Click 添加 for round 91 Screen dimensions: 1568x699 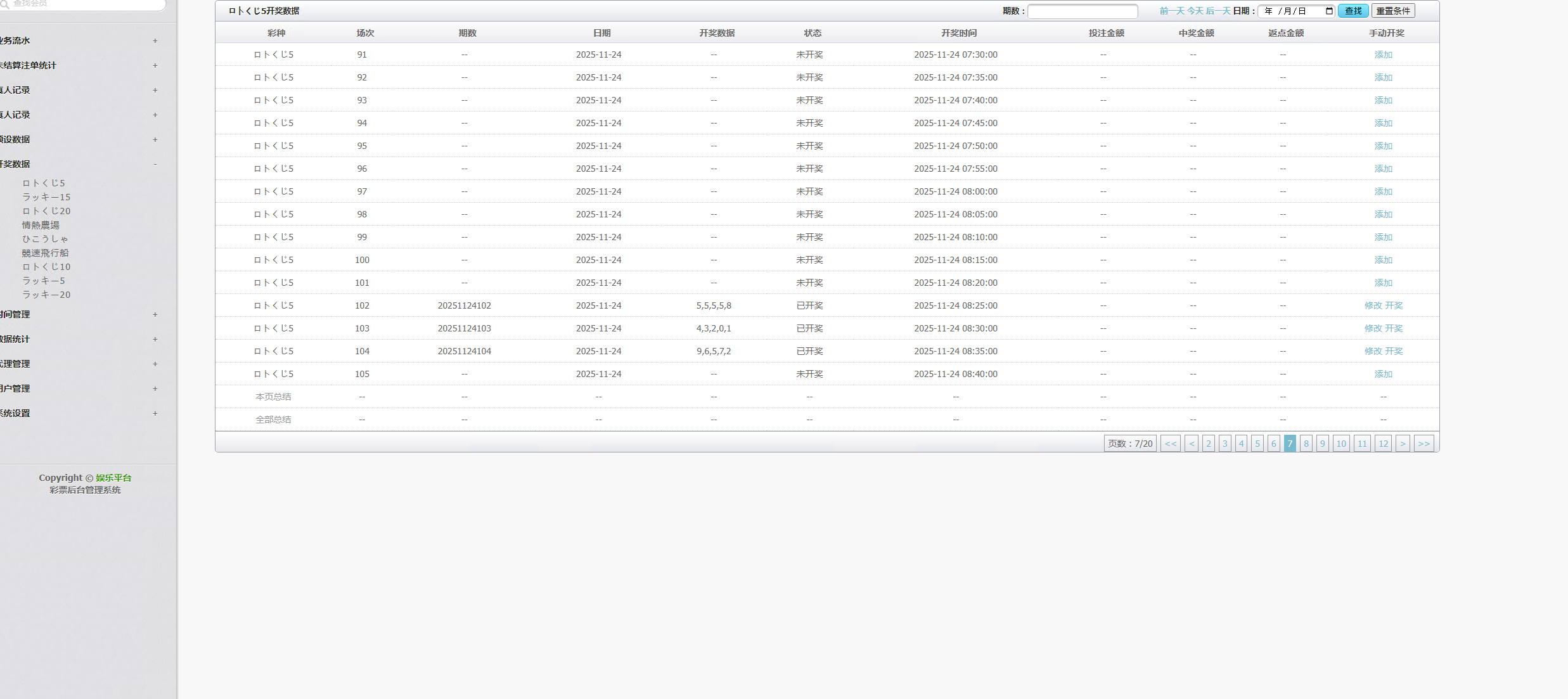[x=1383, y=55]
